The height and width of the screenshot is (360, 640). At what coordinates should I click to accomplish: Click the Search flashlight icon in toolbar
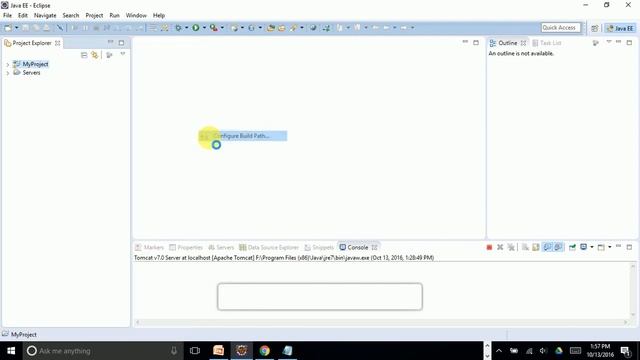(x=293, y=28)
